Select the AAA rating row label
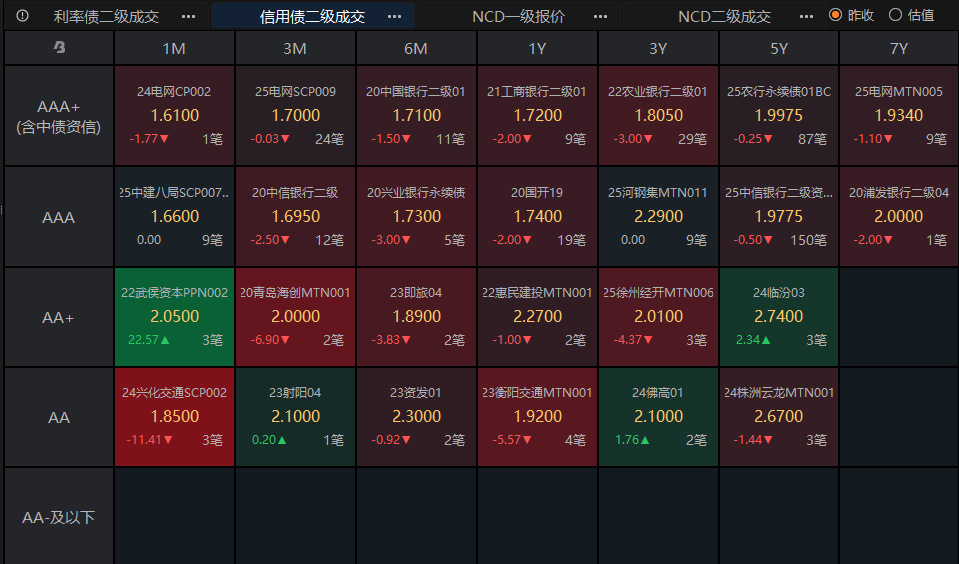The image size is (959, 564). tap(59, 217)
